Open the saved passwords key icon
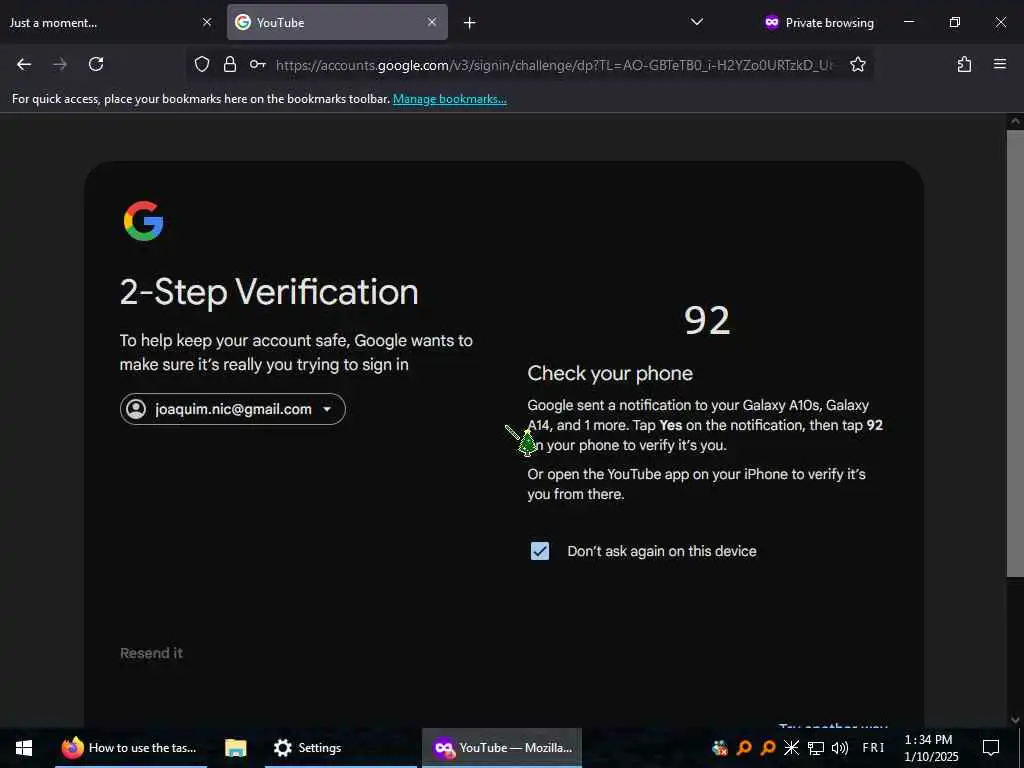1024x768 pixels. click(257, 64)
